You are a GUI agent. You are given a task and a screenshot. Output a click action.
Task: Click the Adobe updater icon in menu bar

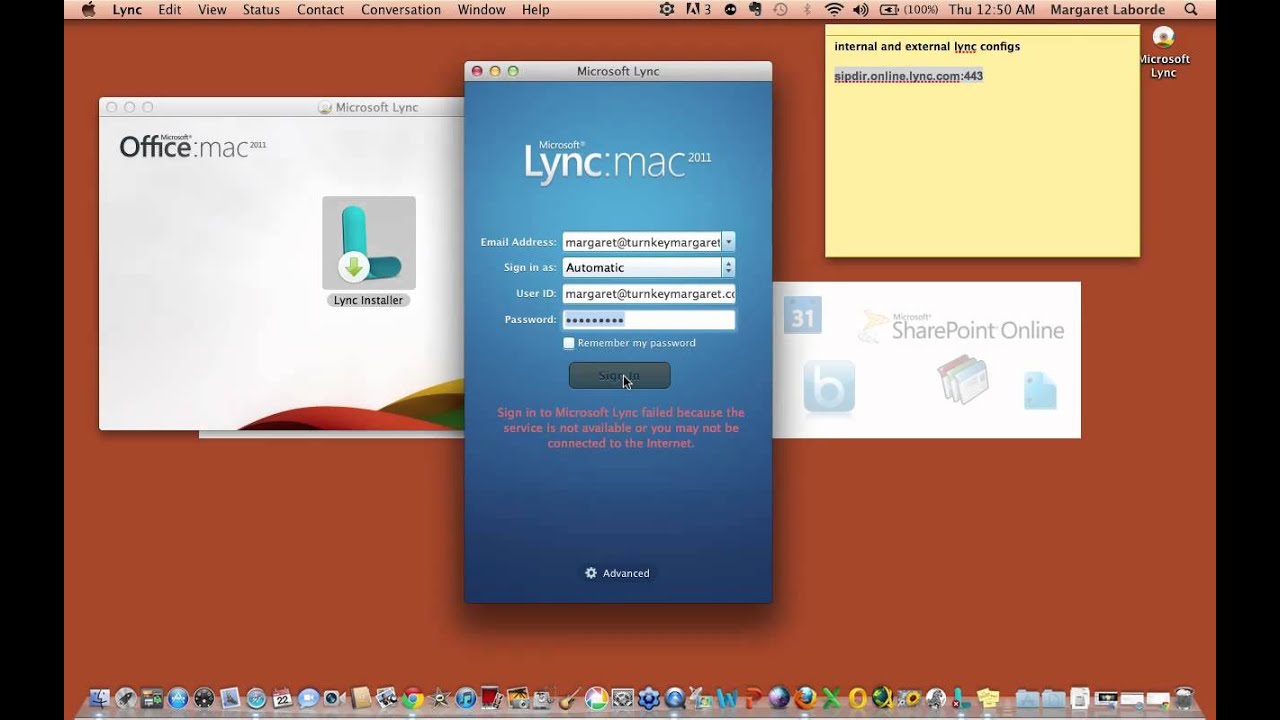[698, 10]
